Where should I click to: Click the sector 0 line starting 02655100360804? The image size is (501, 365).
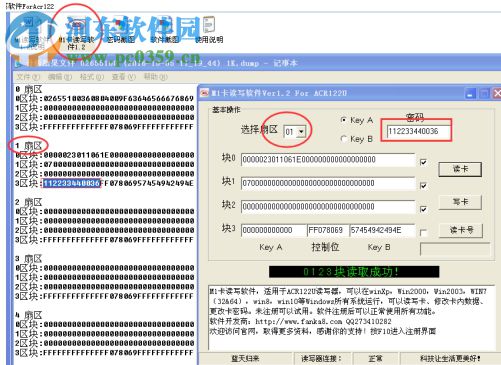pos(105,99)
